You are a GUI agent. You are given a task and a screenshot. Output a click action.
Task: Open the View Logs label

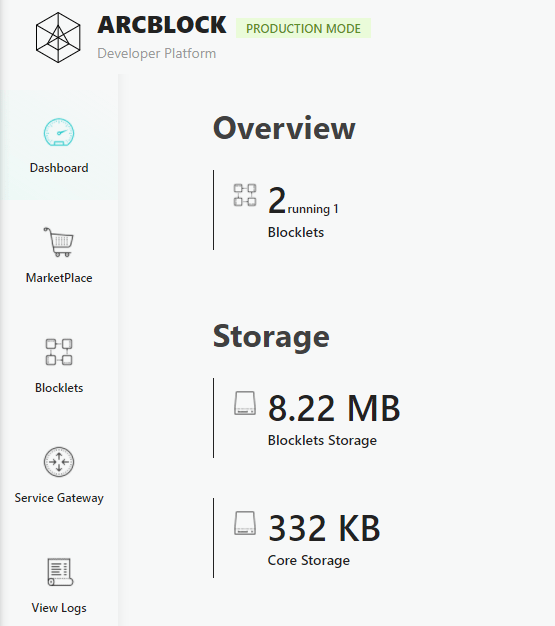tap(59, 608)
